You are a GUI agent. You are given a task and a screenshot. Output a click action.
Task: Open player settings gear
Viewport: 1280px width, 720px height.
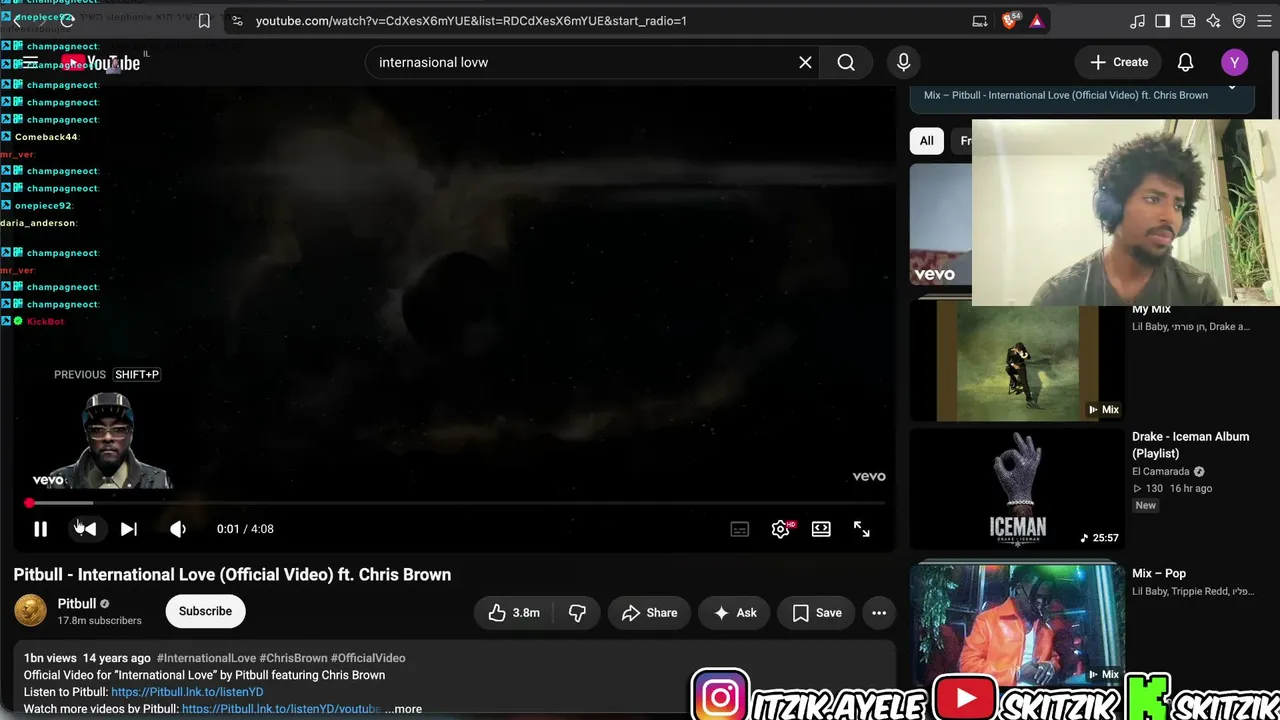tap(781, 529)
